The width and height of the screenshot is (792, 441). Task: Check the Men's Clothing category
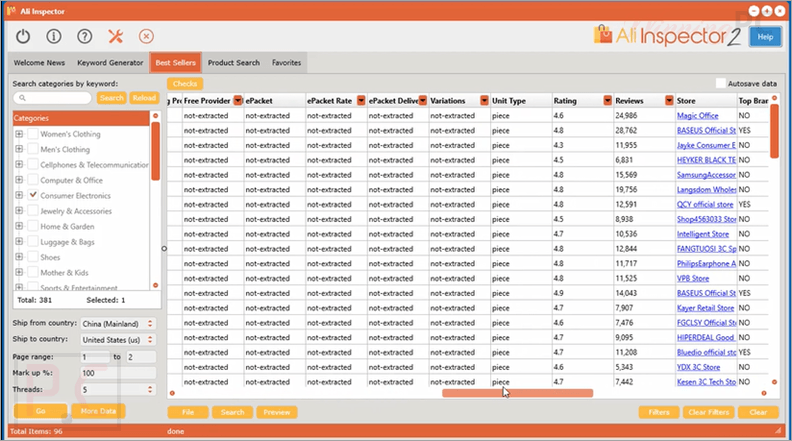[33, 149]
